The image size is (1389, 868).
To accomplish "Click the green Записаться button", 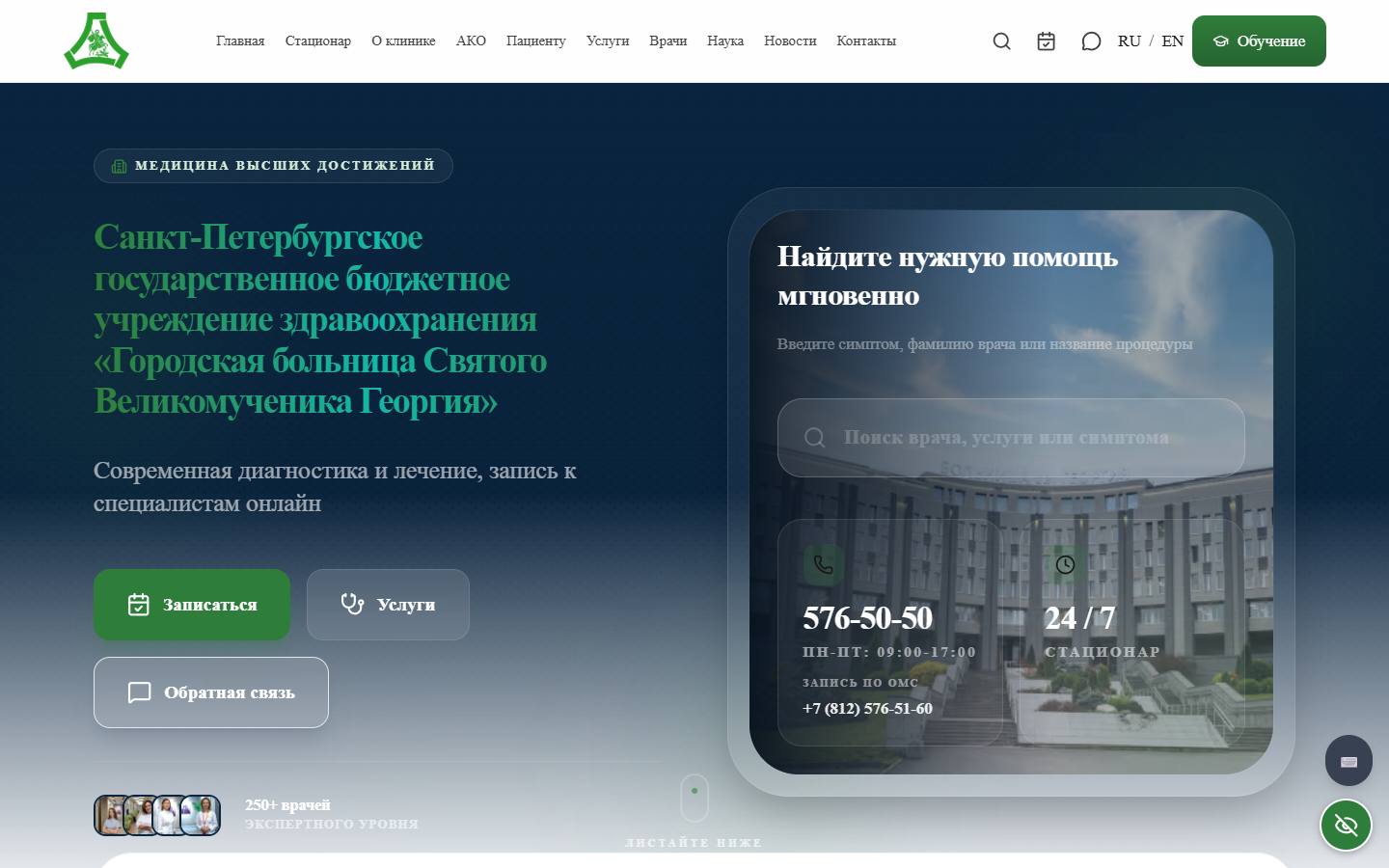I will point(192,605).
